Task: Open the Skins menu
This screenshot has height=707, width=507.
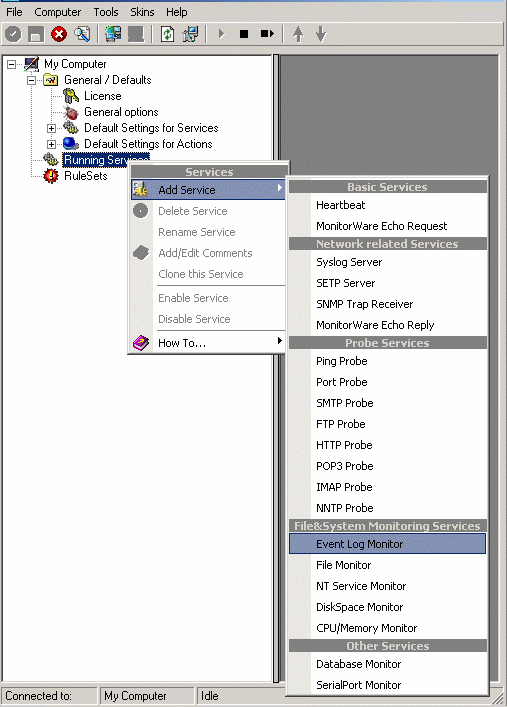Action: 142,12
